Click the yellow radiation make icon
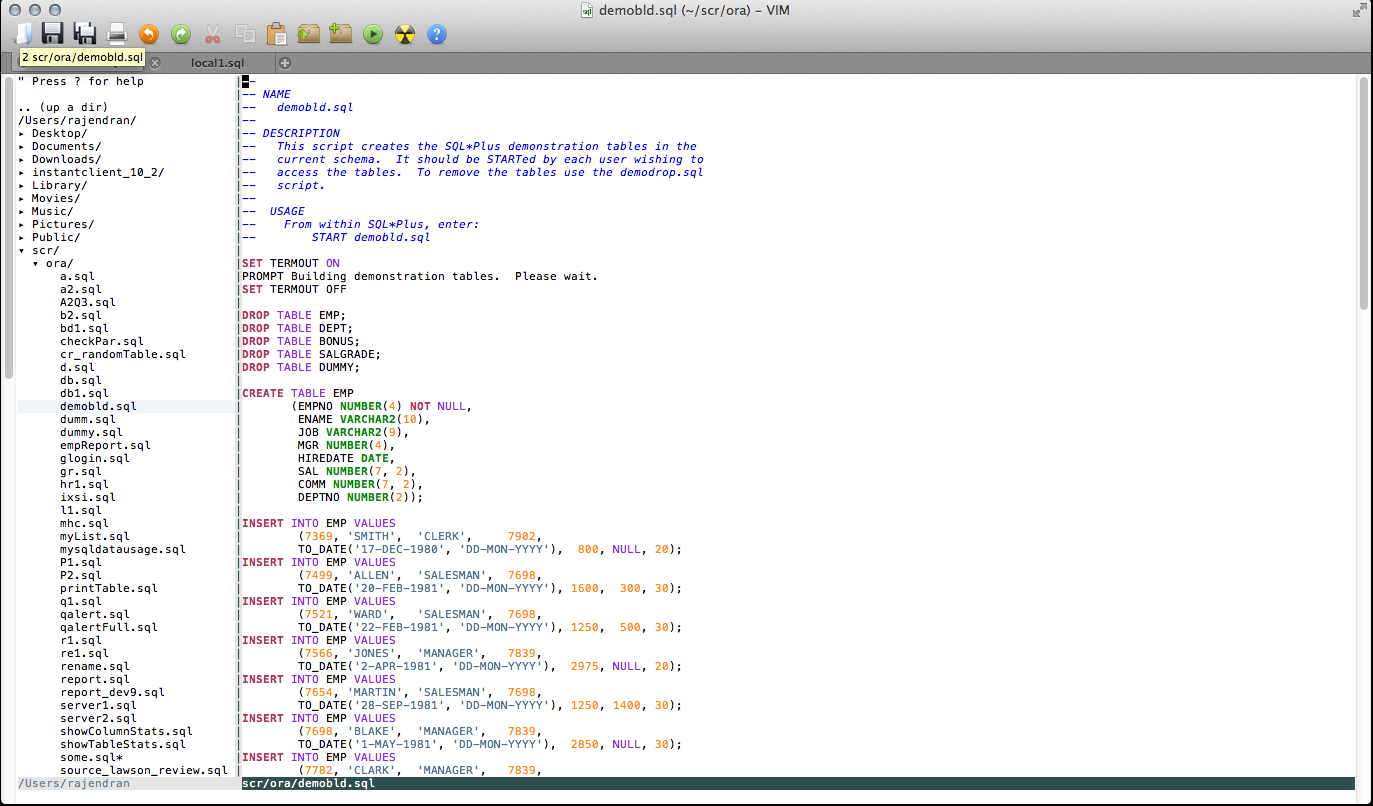The image size is (1373, 806). point(405,34)
